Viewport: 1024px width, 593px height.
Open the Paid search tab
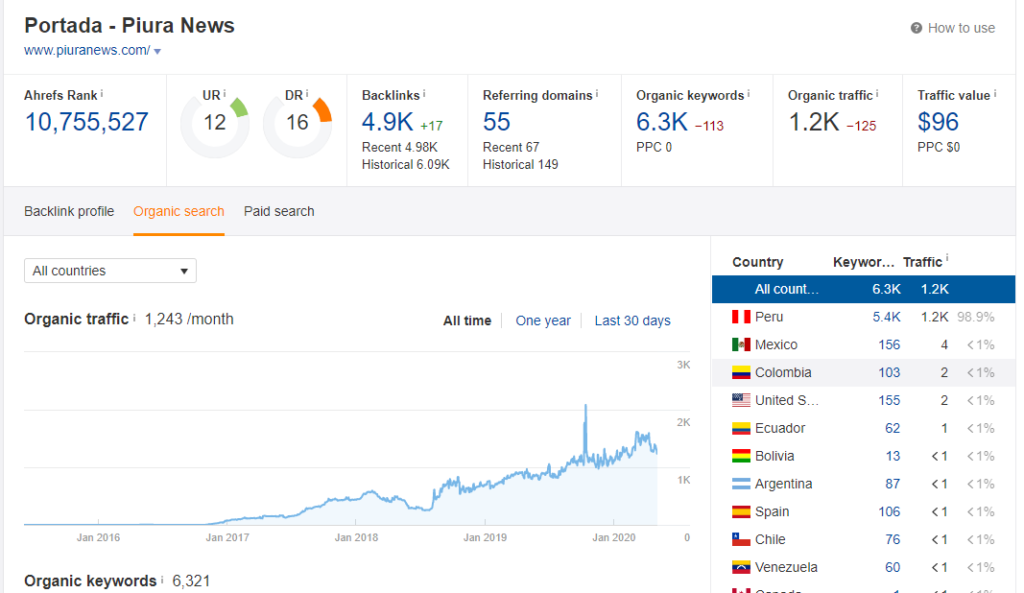pyautogui.click(x=279, y=211)
